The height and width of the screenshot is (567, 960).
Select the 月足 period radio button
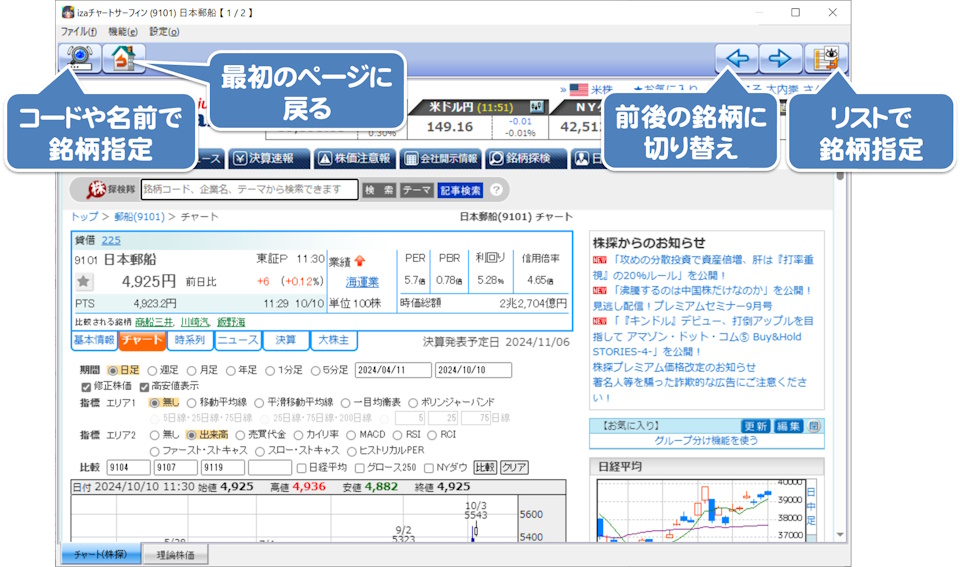(x=192, y=370)
